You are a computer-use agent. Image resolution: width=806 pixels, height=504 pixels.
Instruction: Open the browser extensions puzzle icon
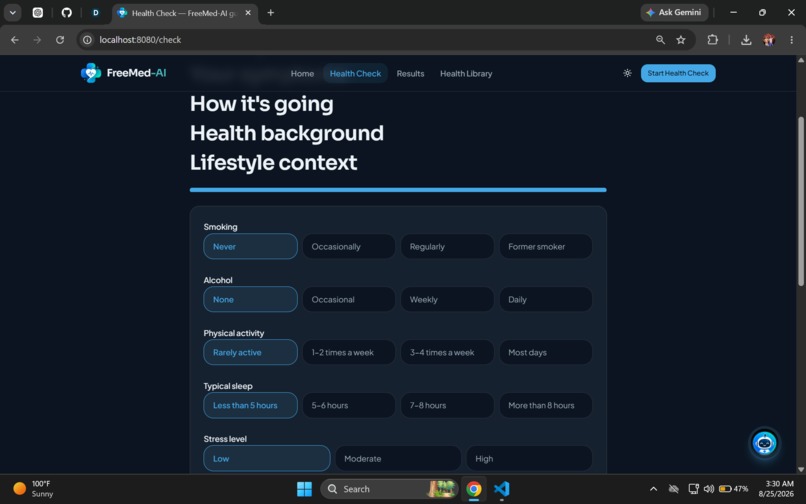pyautogui.click(x=712, y=40)
